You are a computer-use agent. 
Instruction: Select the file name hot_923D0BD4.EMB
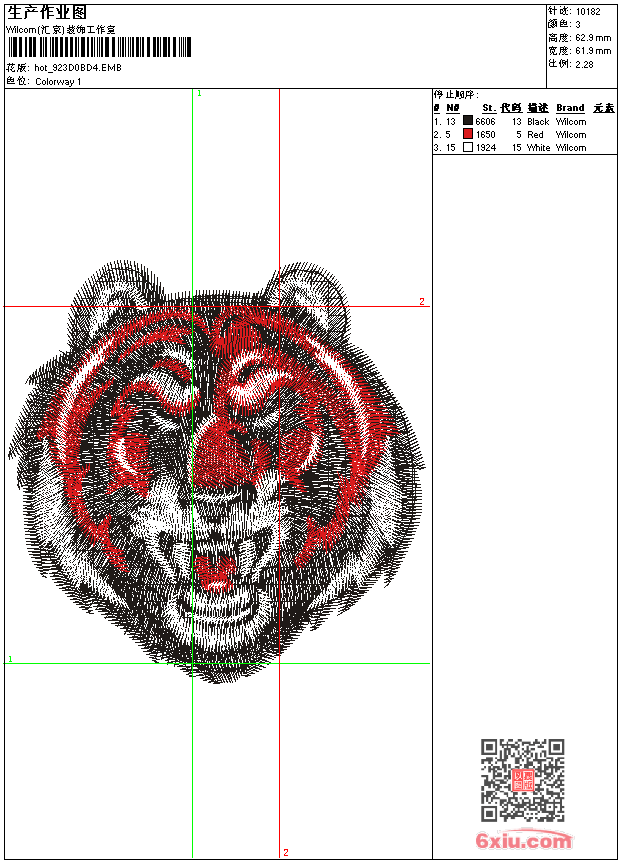point(78,67)
